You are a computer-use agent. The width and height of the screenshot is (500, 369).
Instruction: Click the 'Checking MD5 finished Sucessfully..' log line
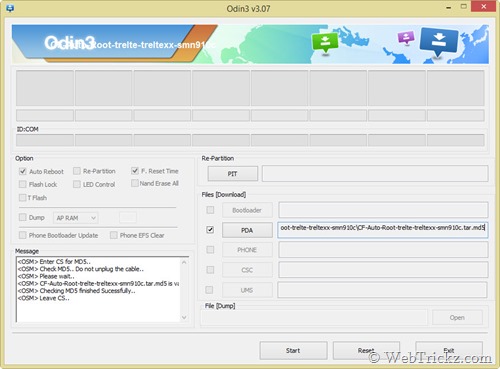(77, 291)
